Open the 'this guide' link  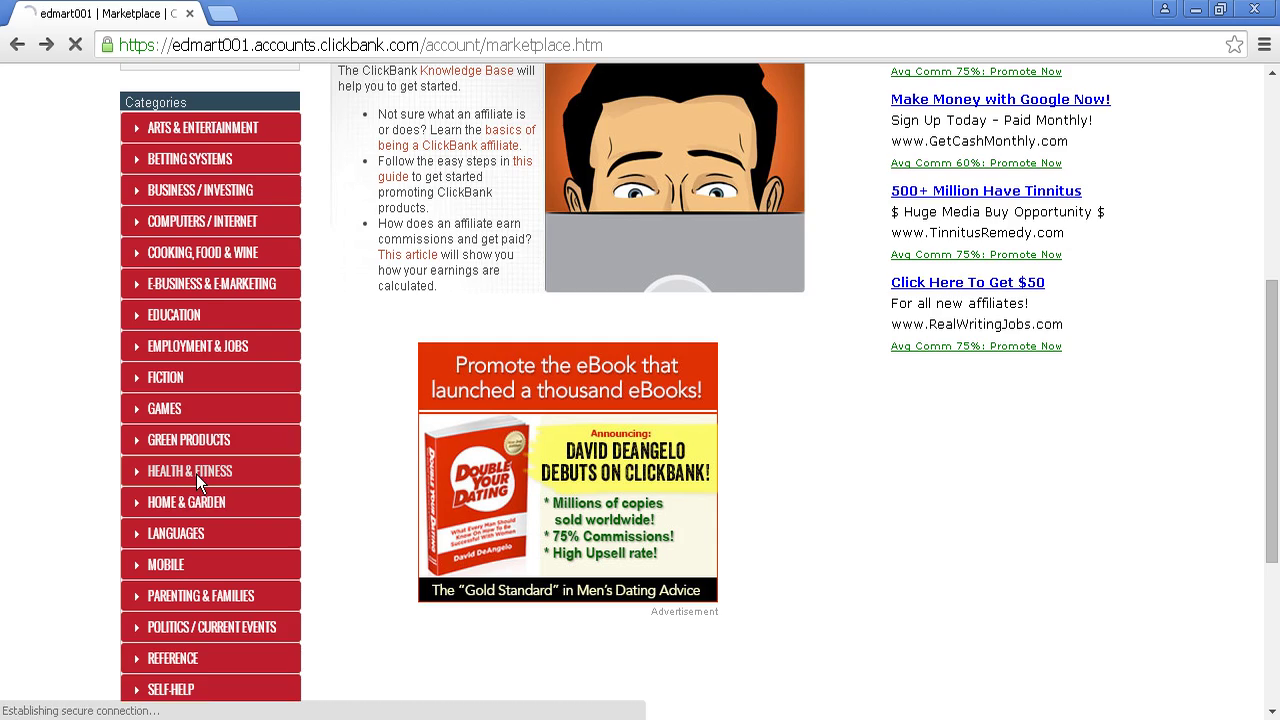coord(455,169)
